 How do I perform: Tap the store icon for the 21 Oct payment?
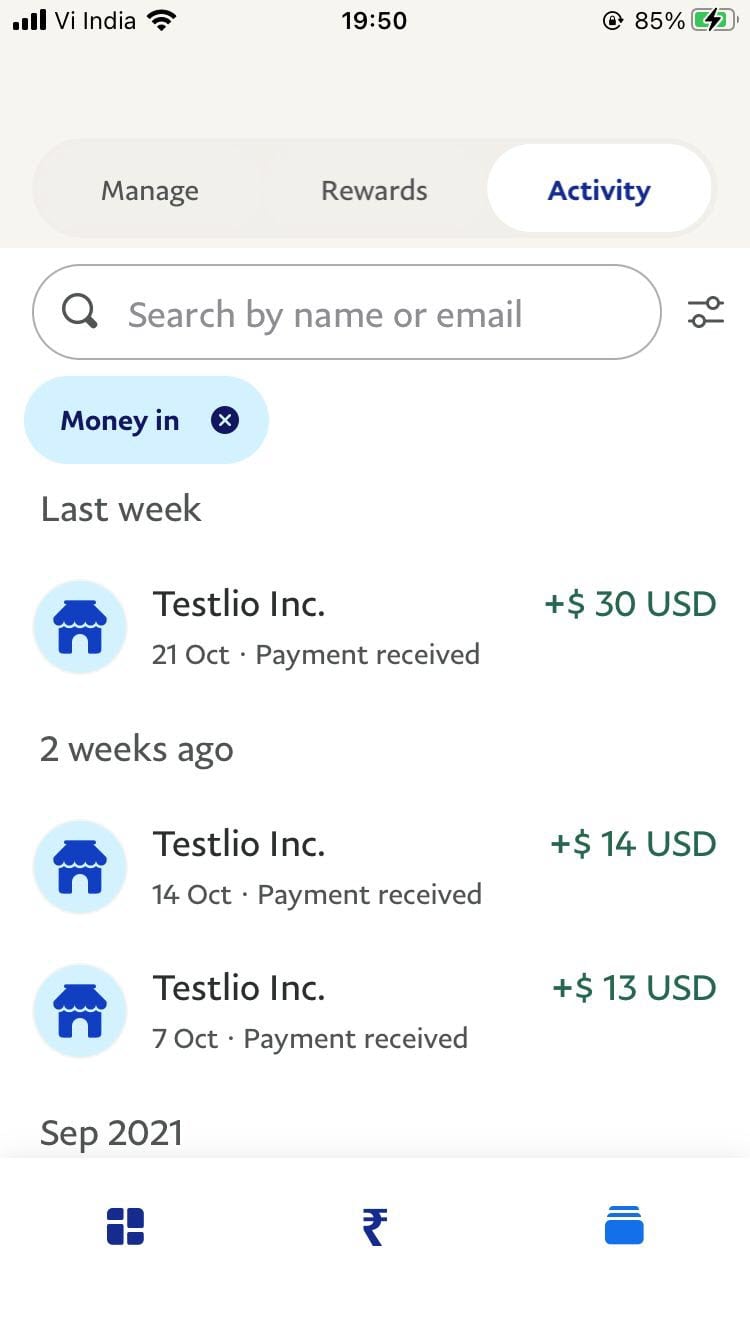[x=80, y=627]
